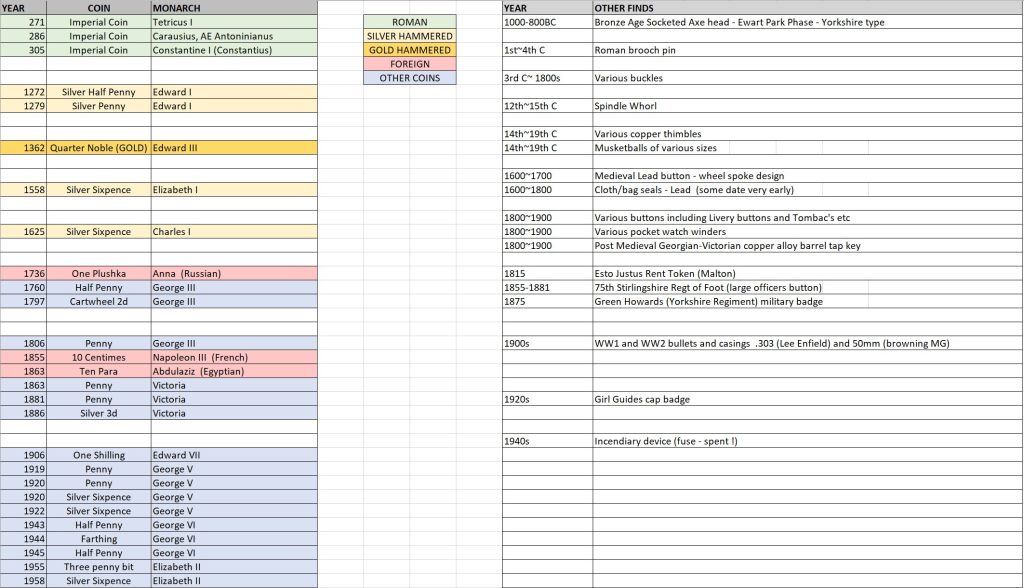Click the "1940s" year cell

(x=547, y=441)
